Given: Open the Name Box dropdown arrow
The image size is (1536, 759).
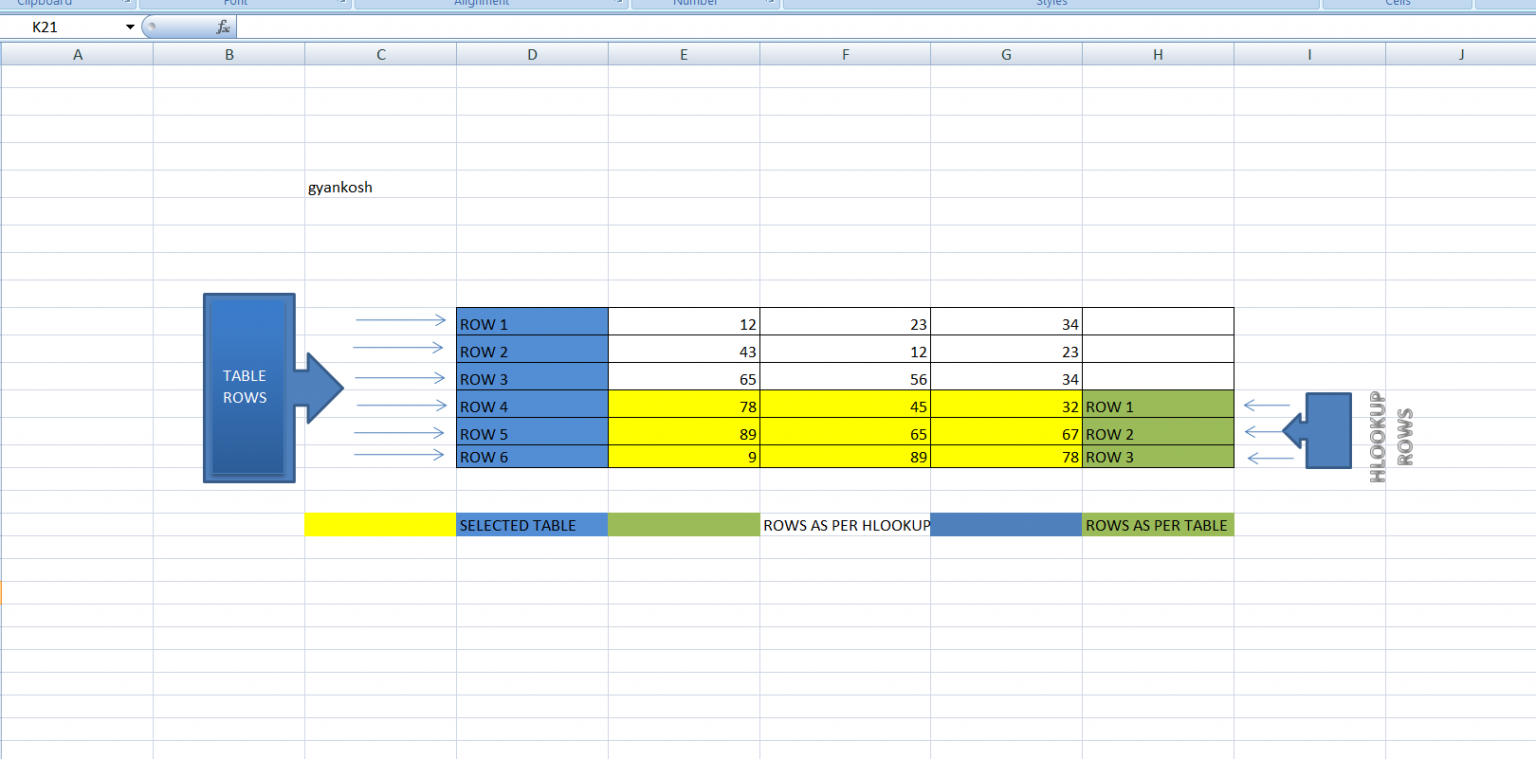Looking at the screenshot, I should 129,26.
